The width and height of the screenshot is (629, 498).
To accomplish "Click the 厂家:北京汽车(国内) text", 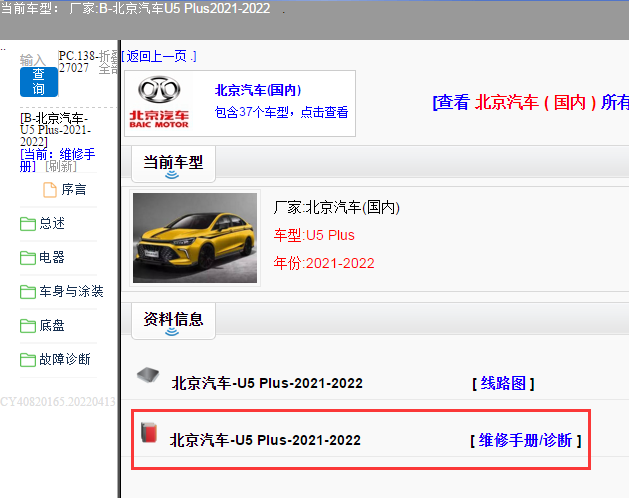I will click(x=337, y=207).
